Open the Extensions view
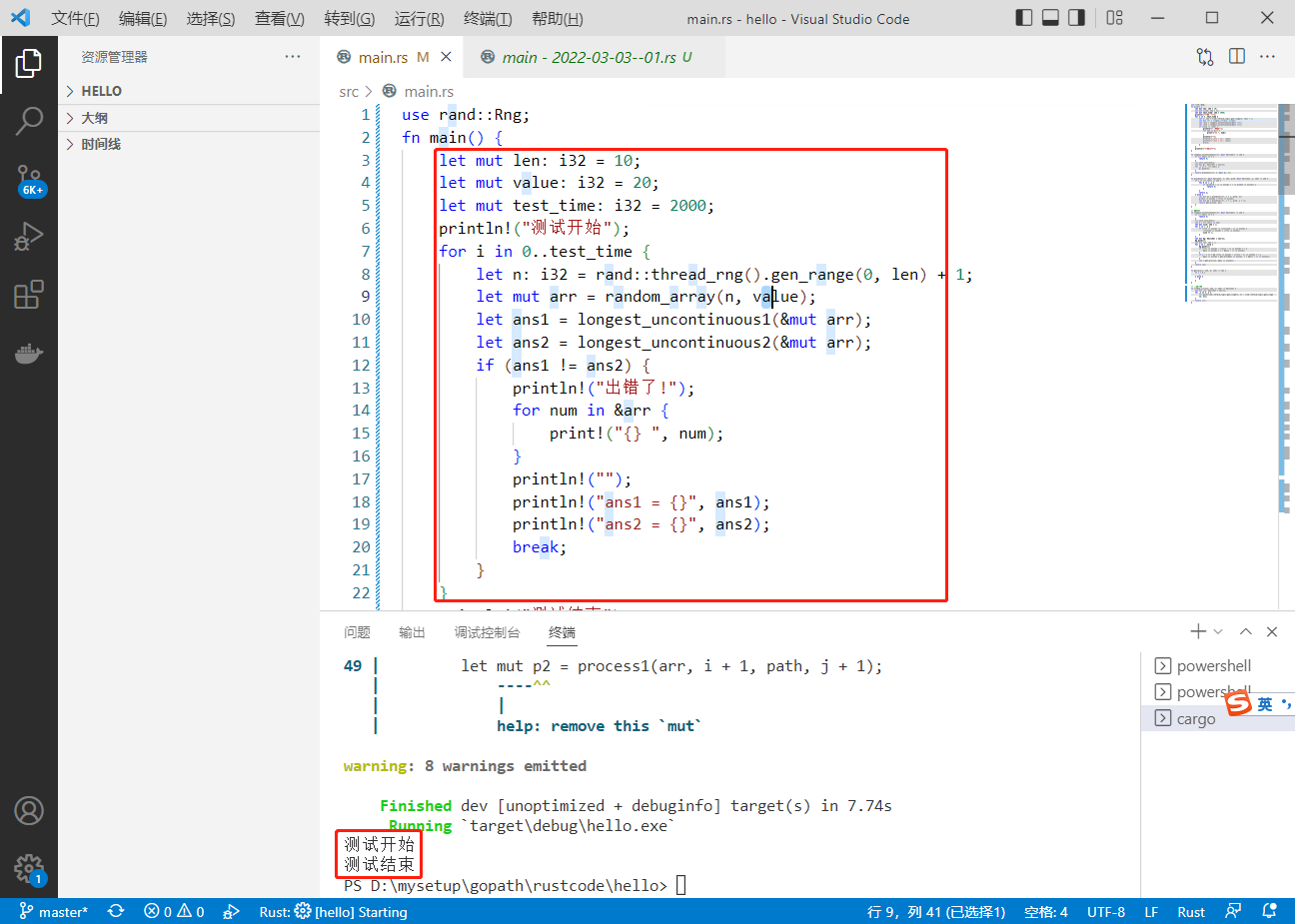 point(29,295)
